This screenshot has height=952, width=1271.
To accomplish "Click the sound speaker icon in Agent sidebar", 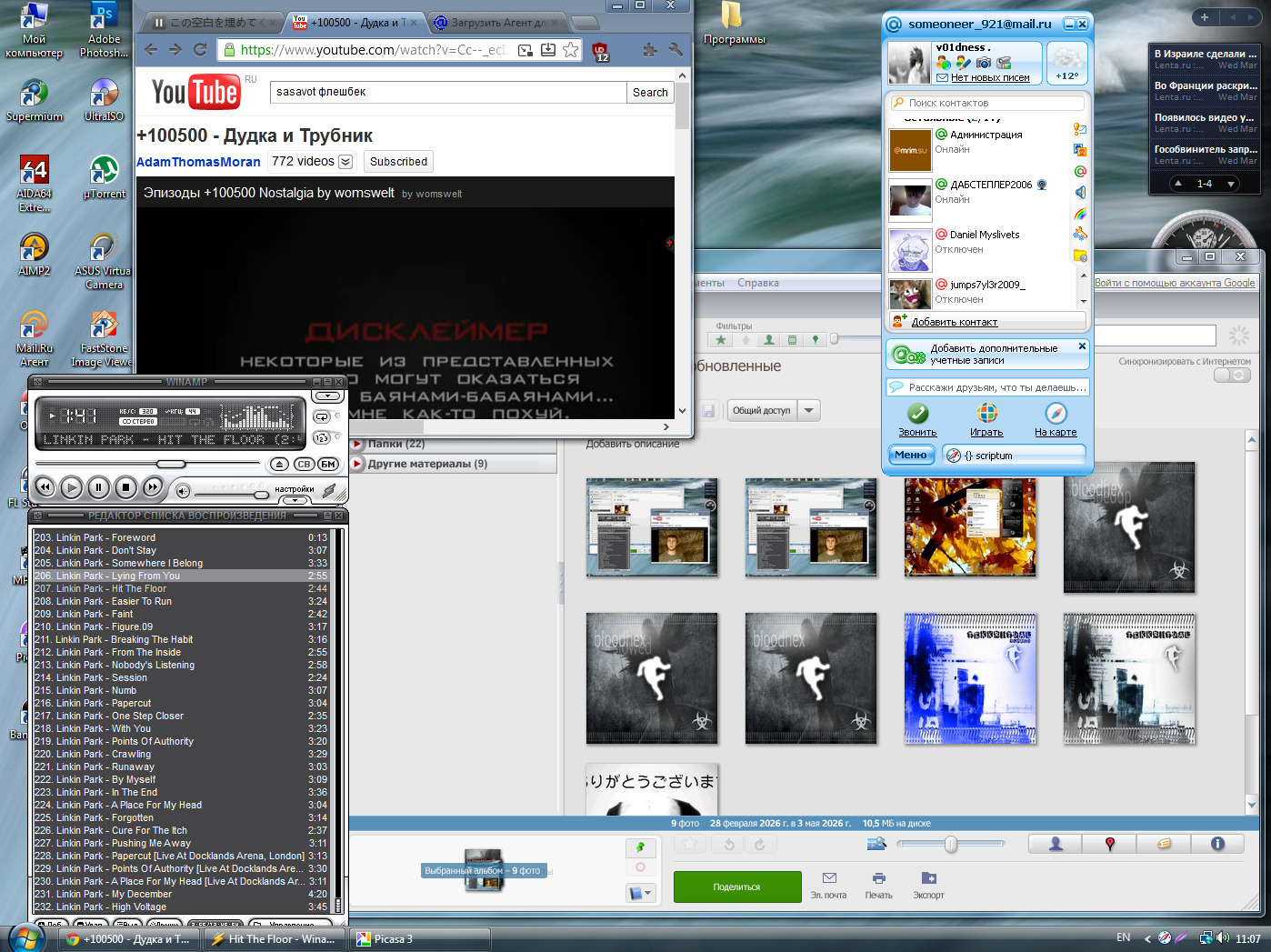I will [x=1080, y=192].
